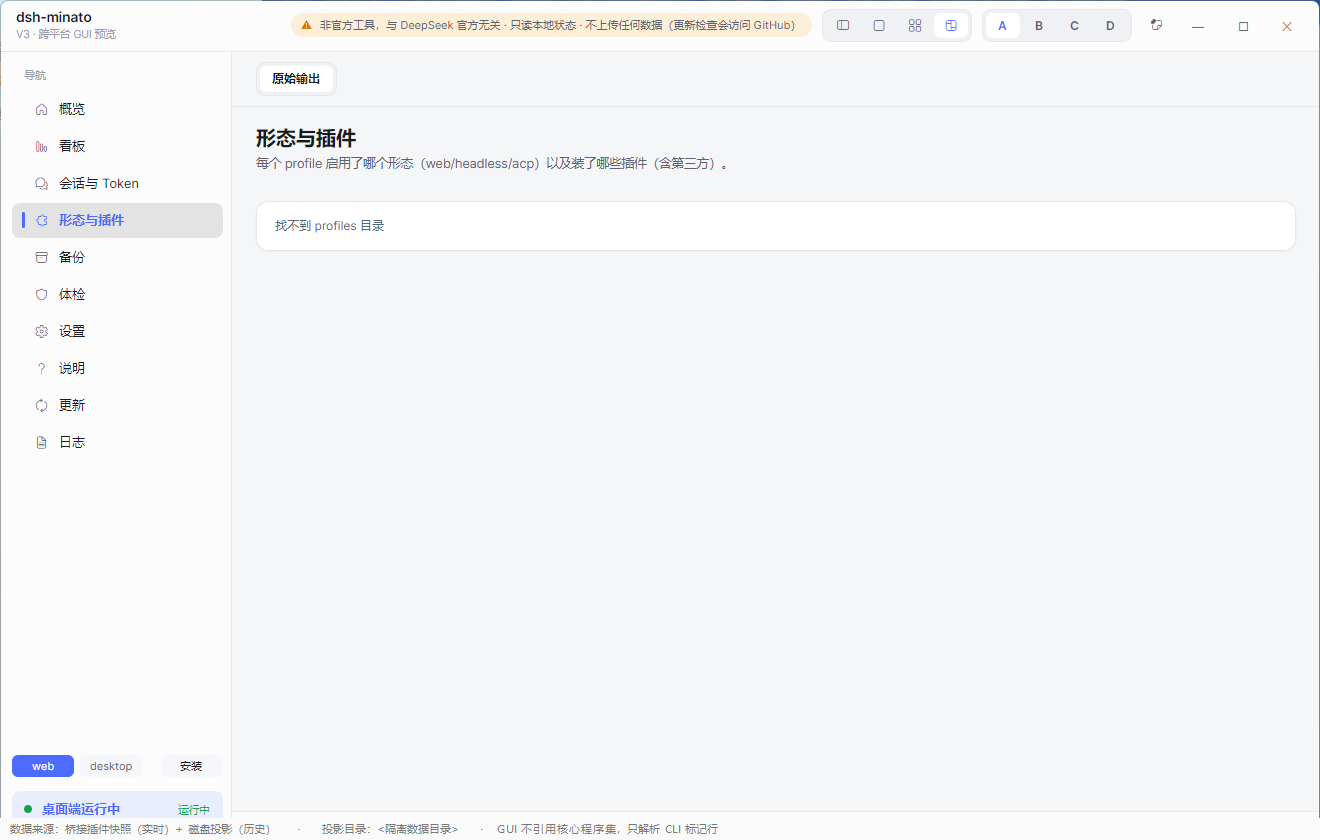The width and height of the screenshot is (1320, 840).
Task: Select the 形态与插件 puzzle icon
Action: click(41, 220)
